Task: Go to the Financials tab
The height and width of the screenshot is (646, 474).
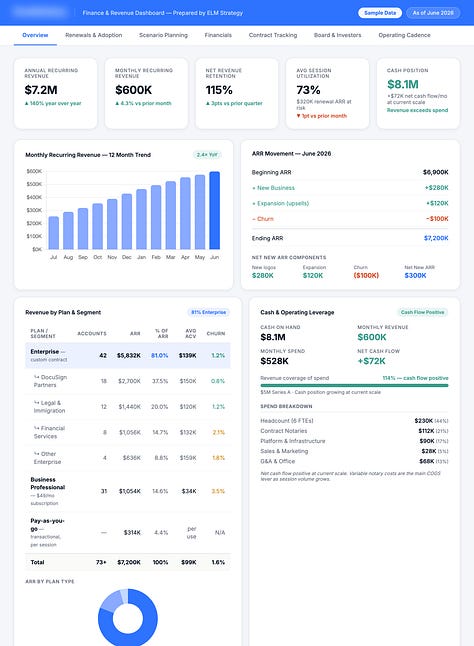Action: tap(218, 35)
